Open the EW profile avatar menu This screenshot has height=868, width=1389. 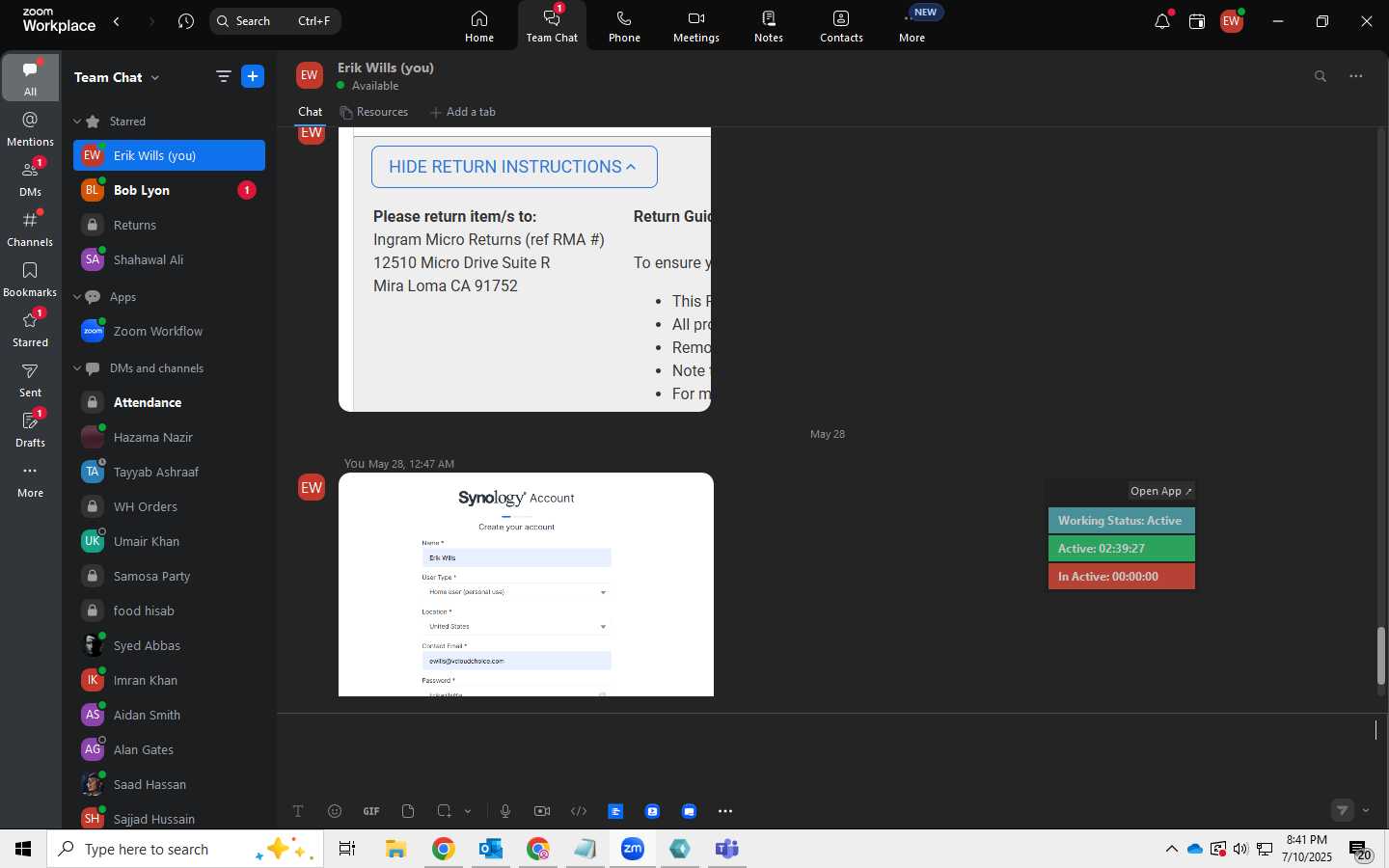tap(1232, 21)
